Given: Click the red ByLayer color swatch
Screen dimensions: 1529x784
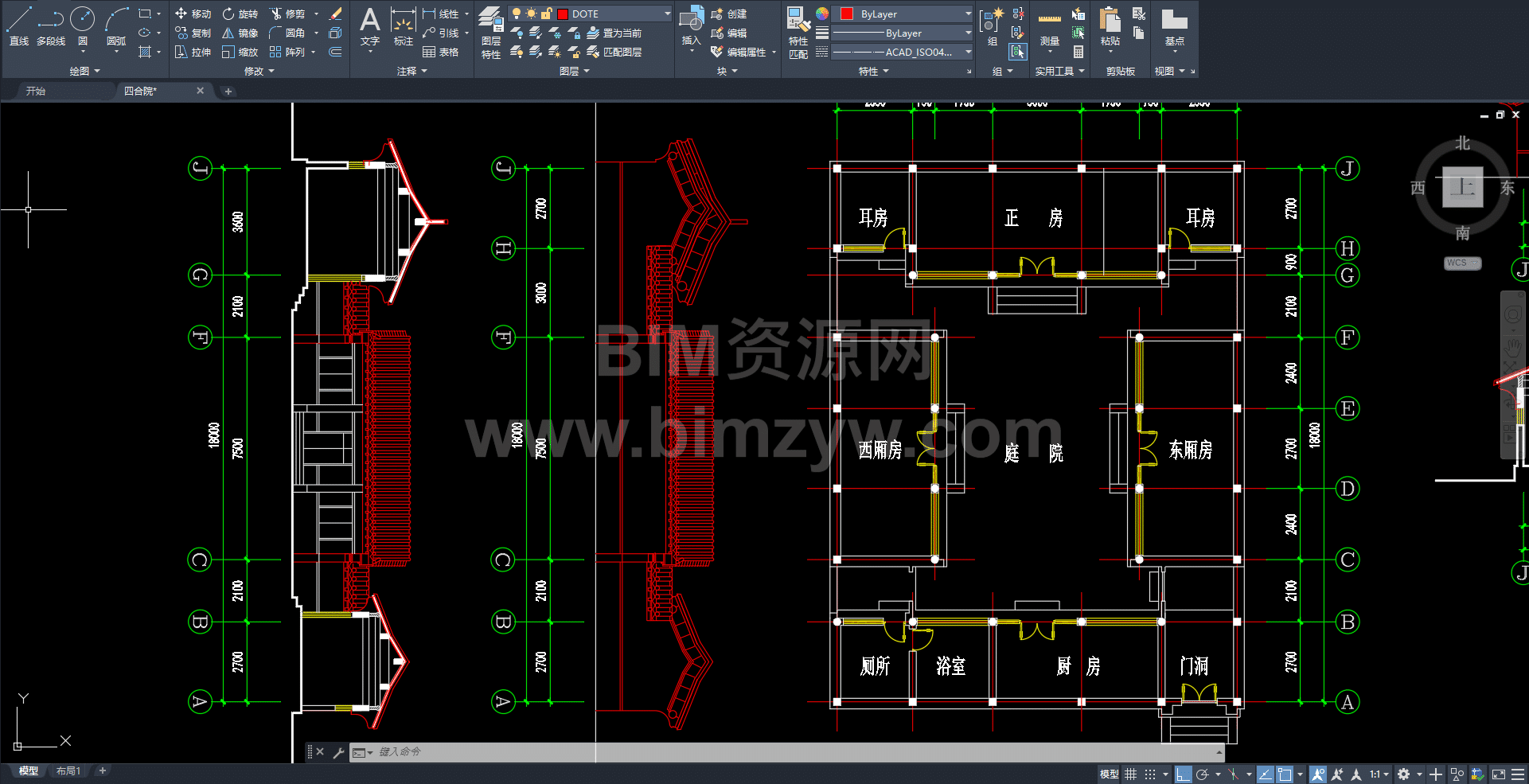Looking at the screenshot, I should click(x=847, y=14).
